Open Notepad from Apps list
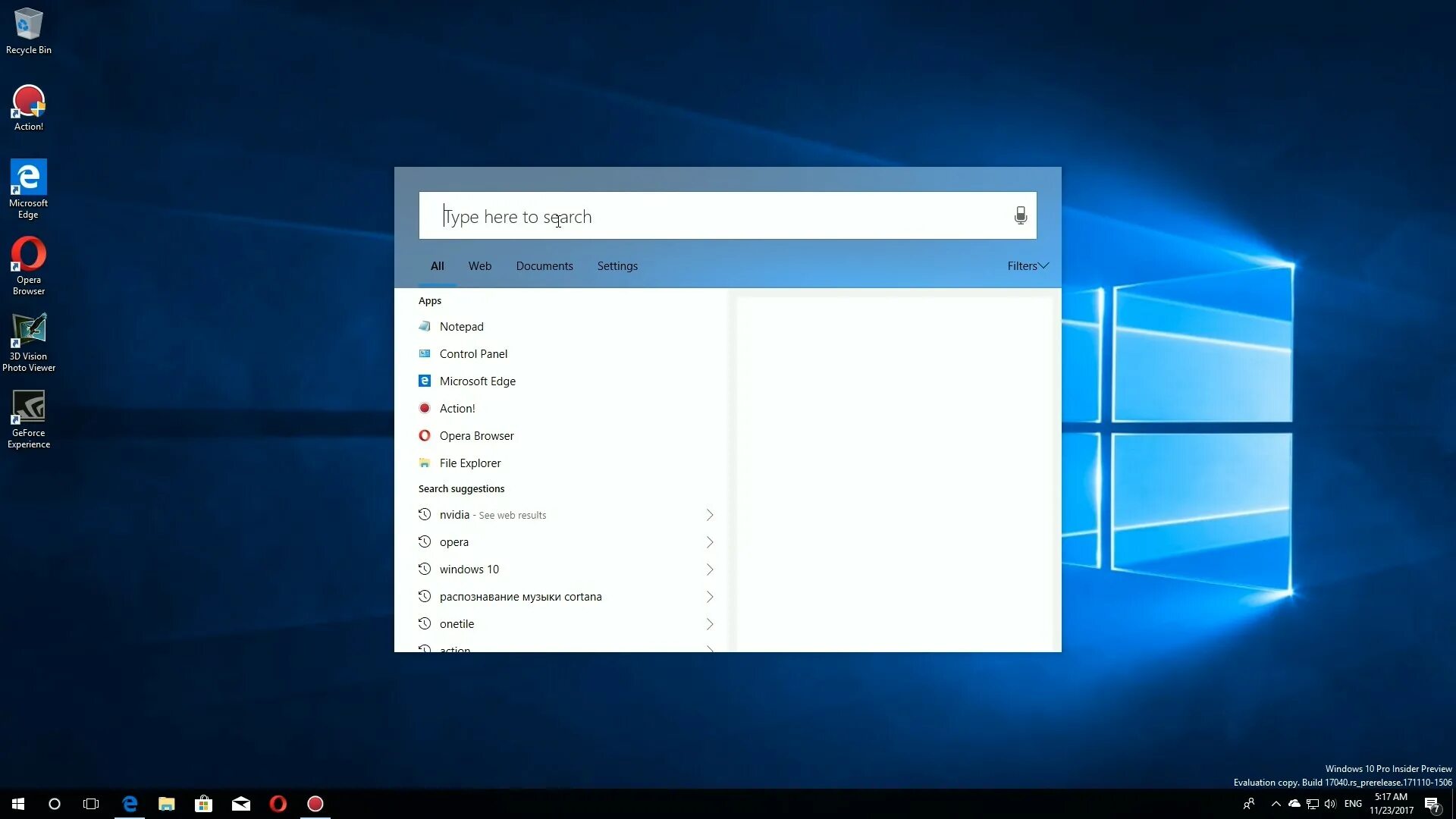This screenshot has width=1456, height=819. coord(461,327)
